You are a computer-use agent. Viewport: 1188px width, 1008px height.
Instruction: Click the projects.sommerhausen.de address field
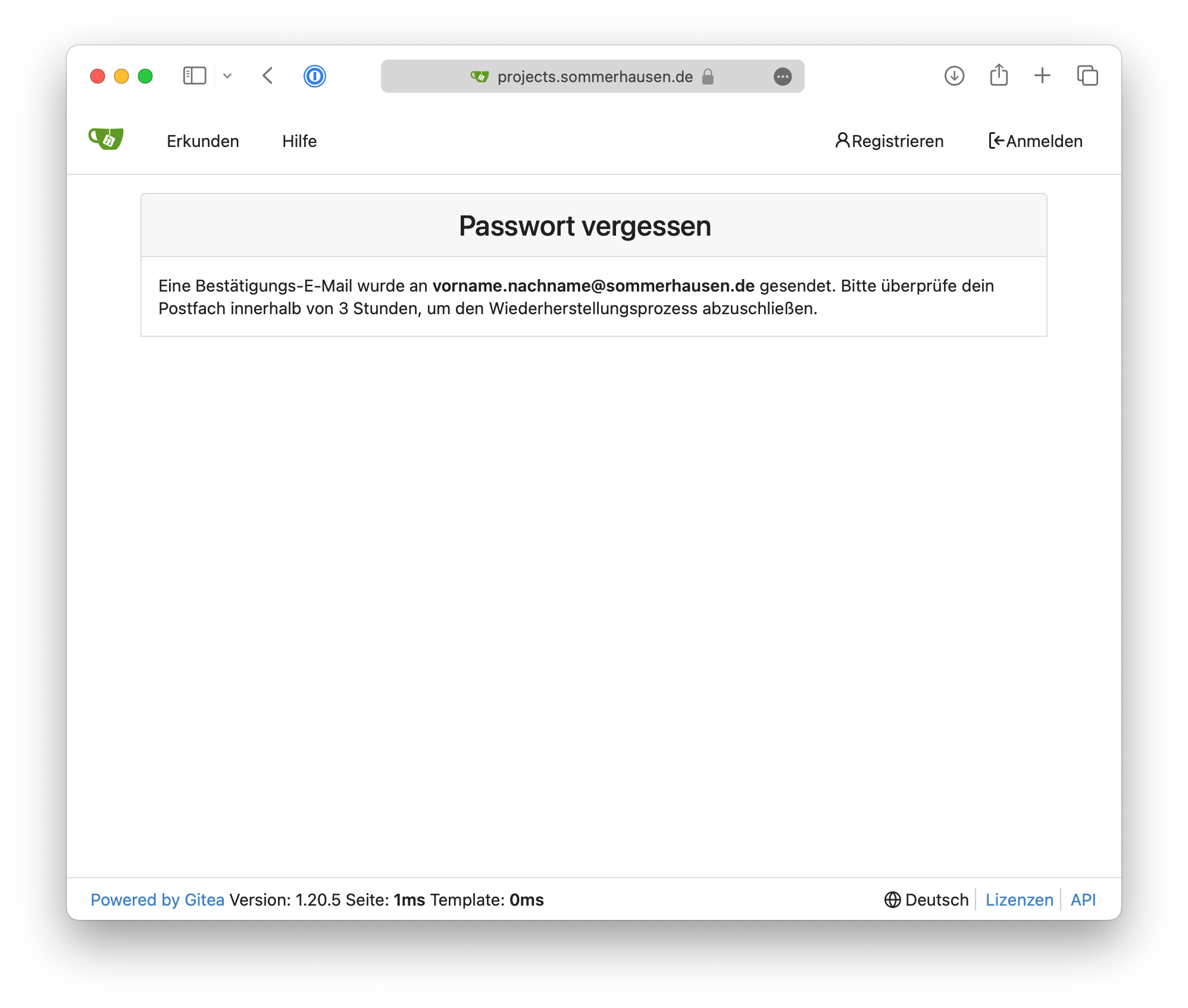pyautogui.click(x=595, y=77)
